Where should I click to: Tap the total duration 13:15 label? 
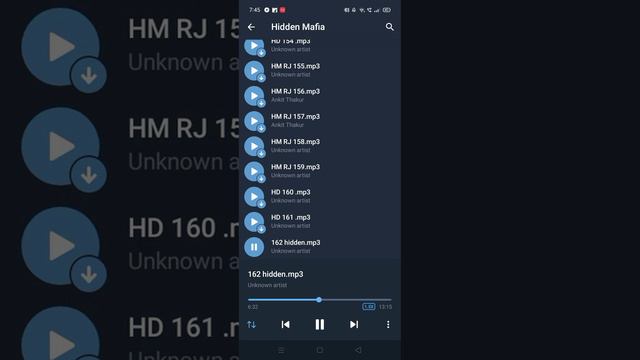pos(385,307)
